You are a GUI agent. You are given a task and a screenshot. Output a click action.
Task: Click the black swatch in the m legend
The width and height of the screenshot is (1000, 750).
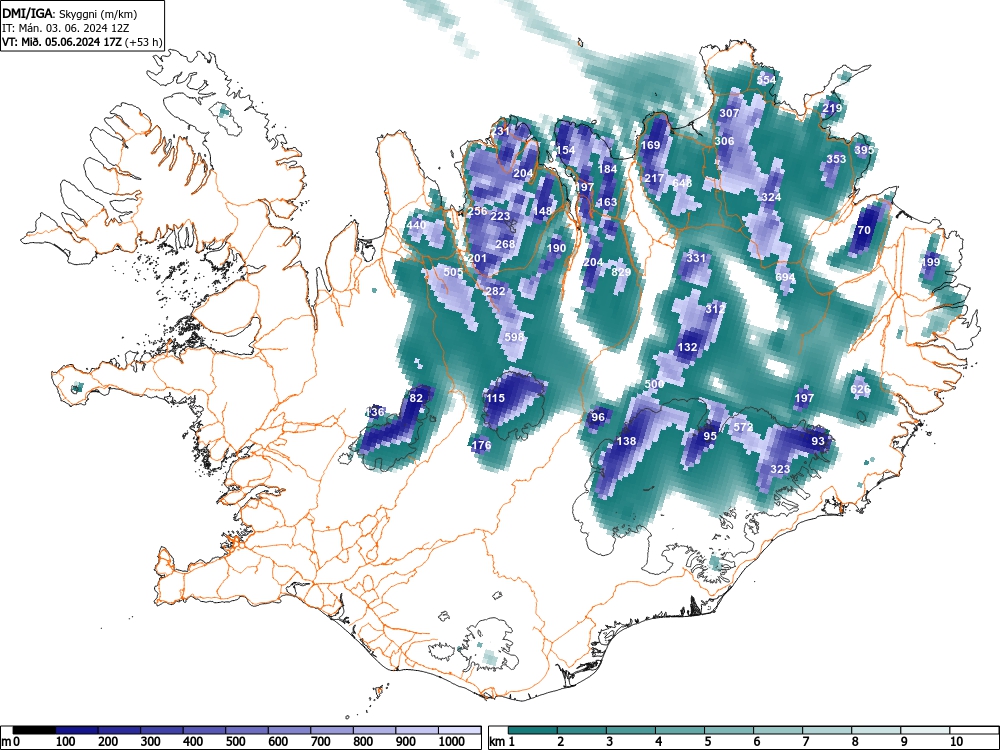click(x=34, y=730)
